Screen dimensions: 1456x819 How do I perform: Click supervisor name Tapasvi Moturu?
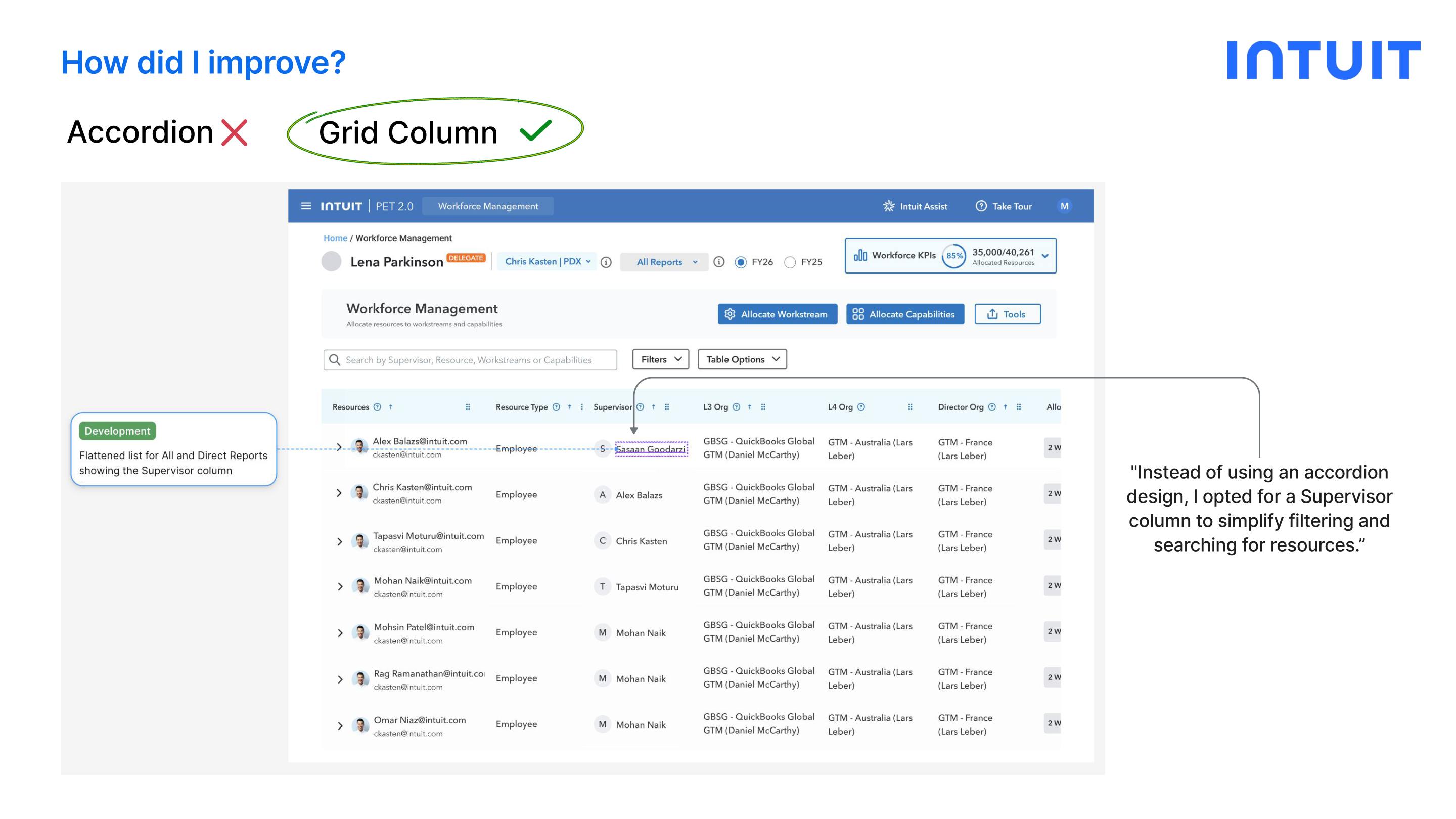647,587
